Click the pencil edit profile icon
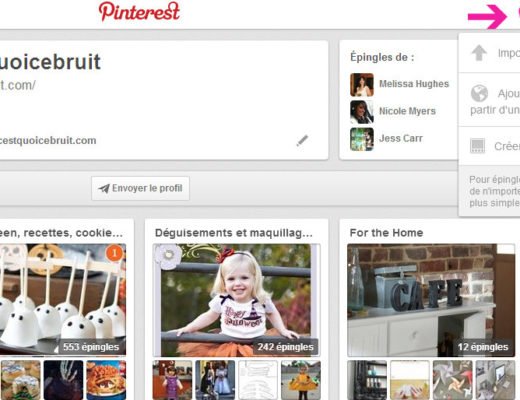Viewport: 520px width, 400px height. pos(302,141)
